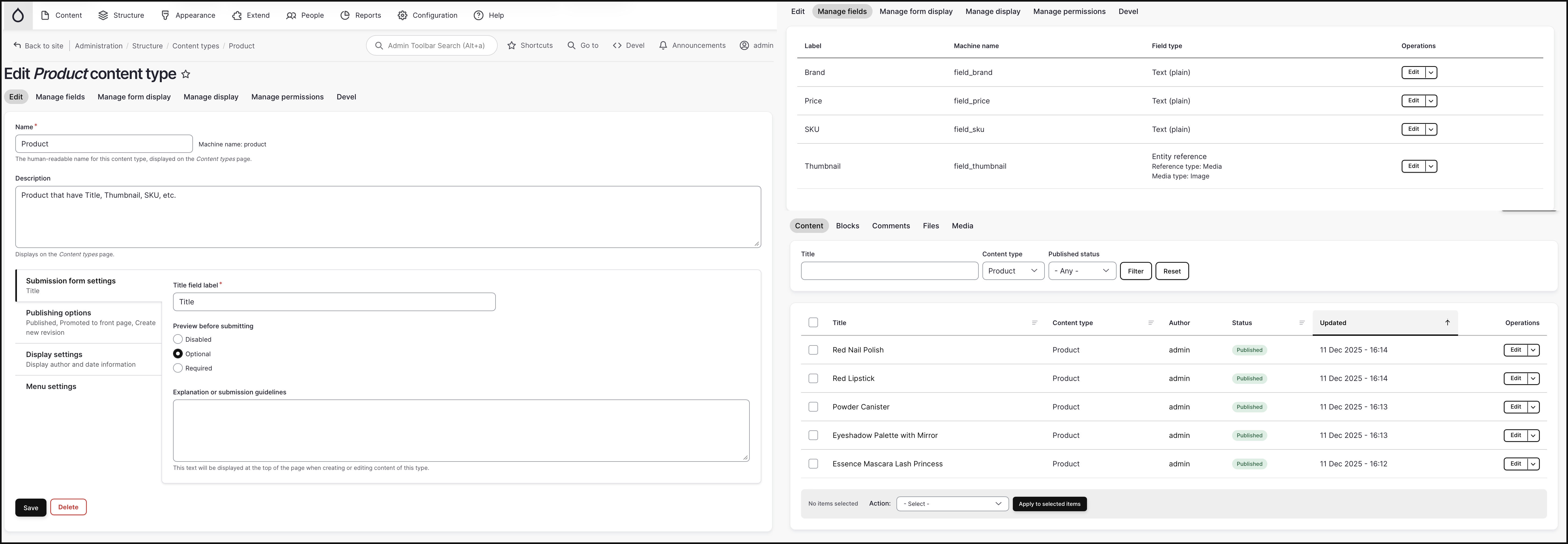Select the Disabled preview radio button
1568x544 pixels.
(178, 340)
